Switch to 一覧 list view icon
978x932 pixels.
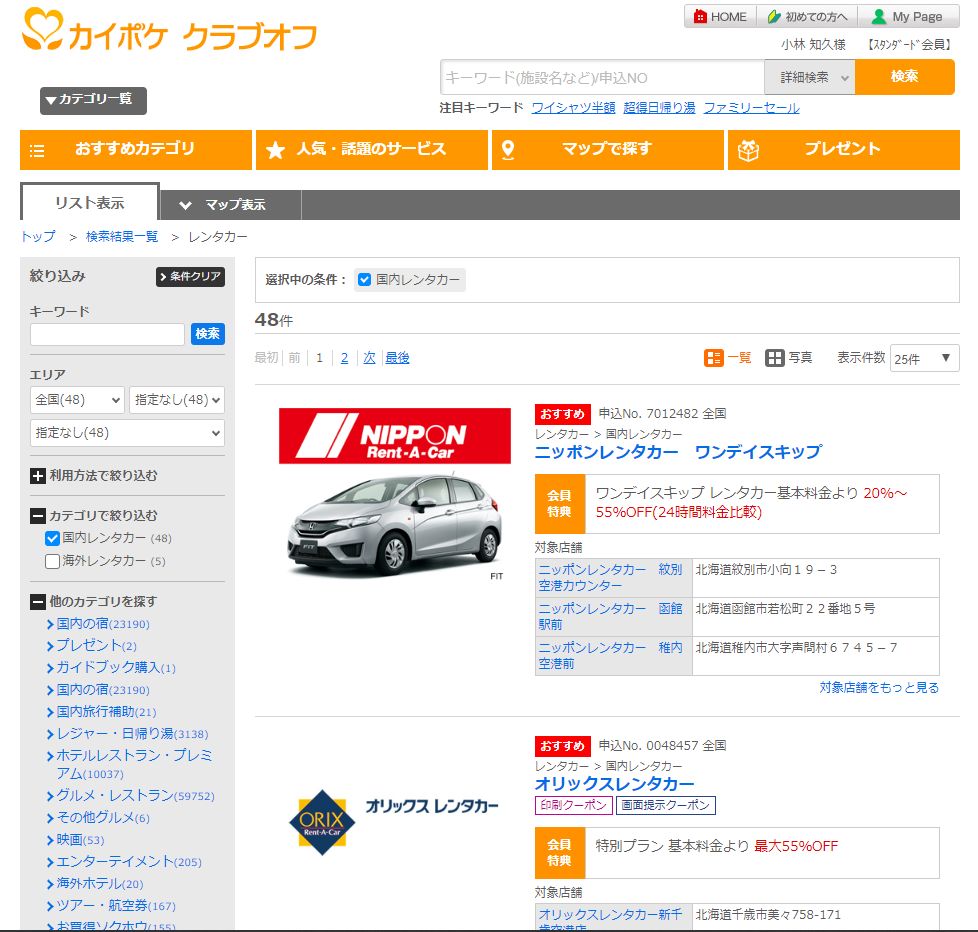click(x=714, y=357)
